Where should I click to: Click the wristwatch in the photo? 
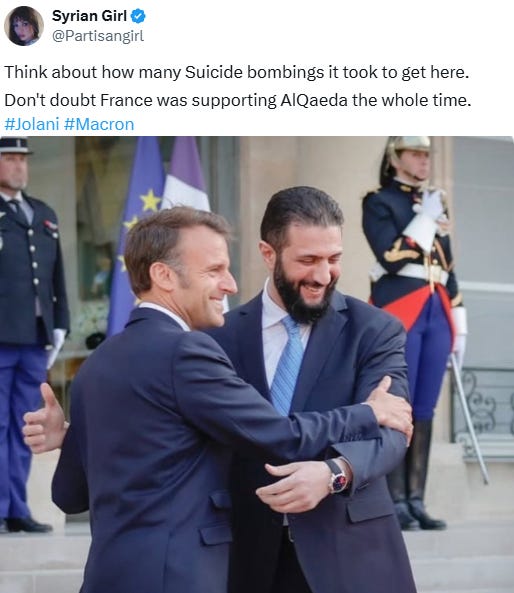(338, 477)
